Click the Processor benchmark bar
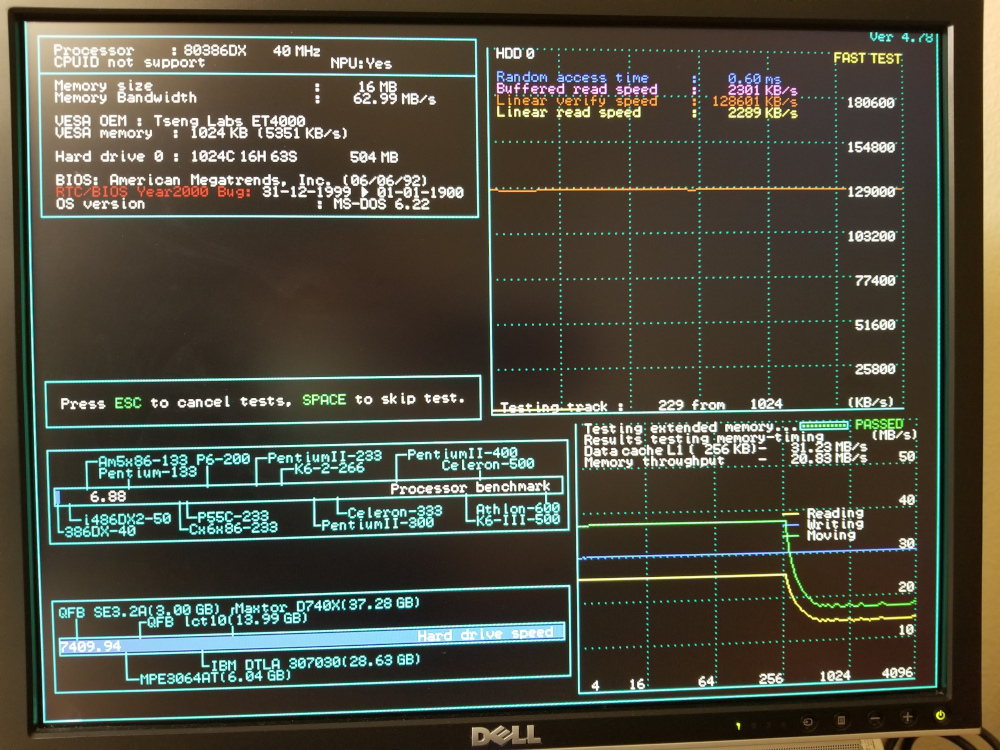1000x750 pixels. point(309,492)
